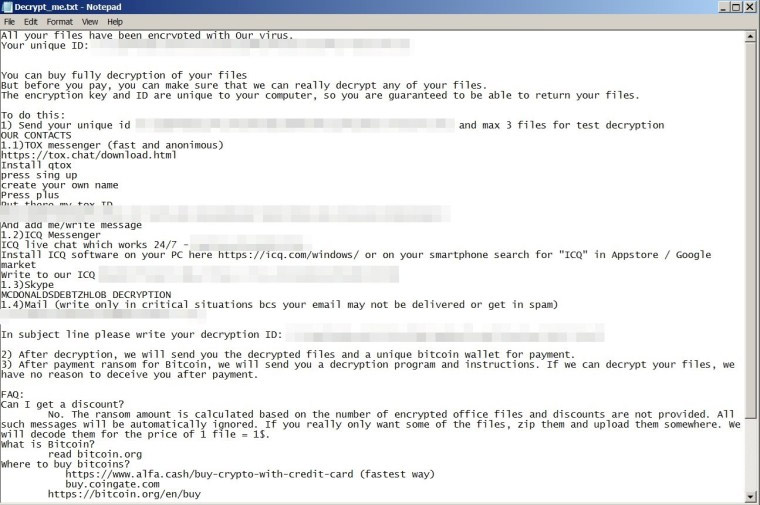Viewport: 760px width, 505px height.
Task: Click the empty scrollbar track below thumb
Action: [750, 455]
